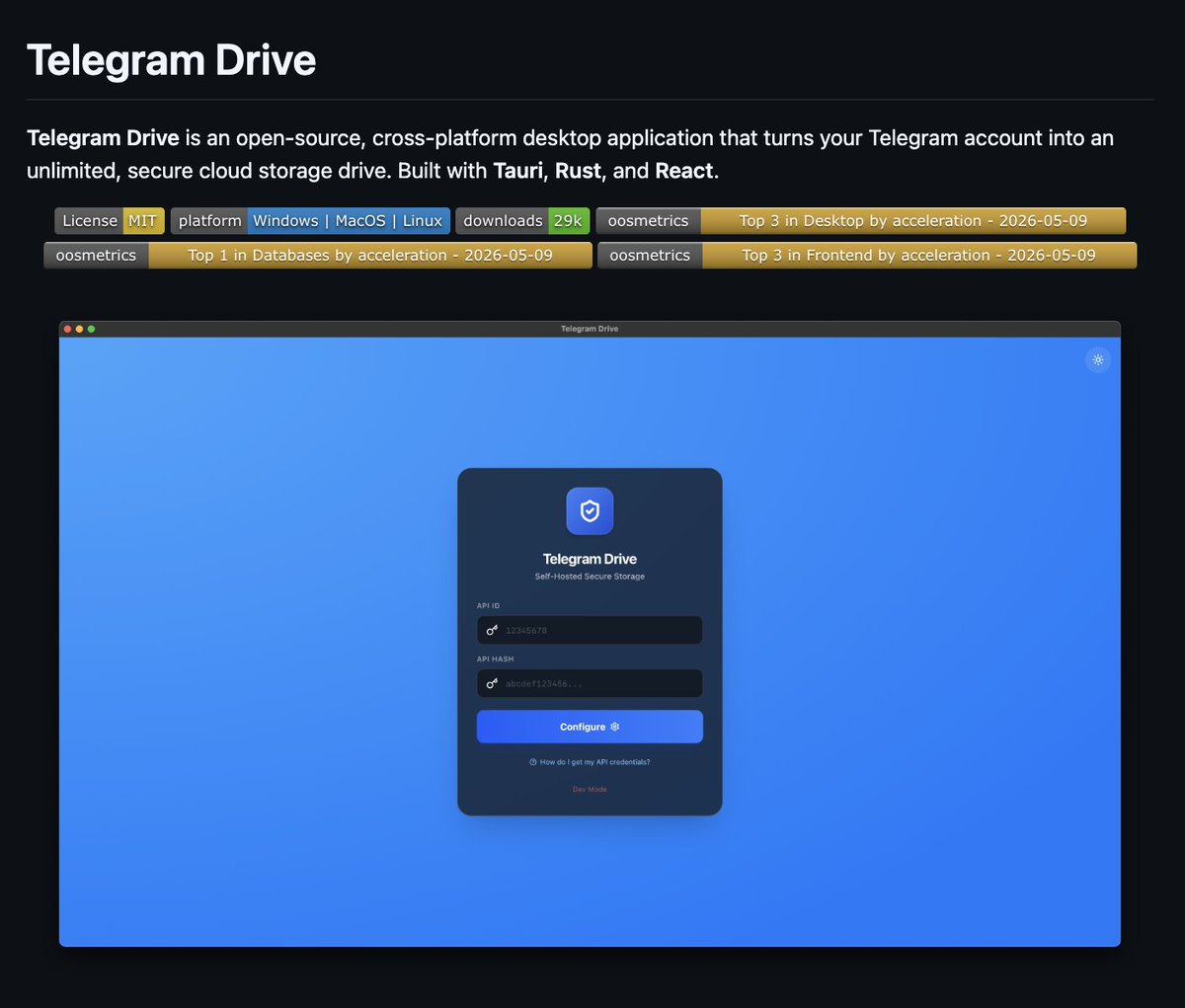This screenshot has height=1008, width=1185.
Task: Open the Top 3 in Desktop badge
Action: coord(861,221)
